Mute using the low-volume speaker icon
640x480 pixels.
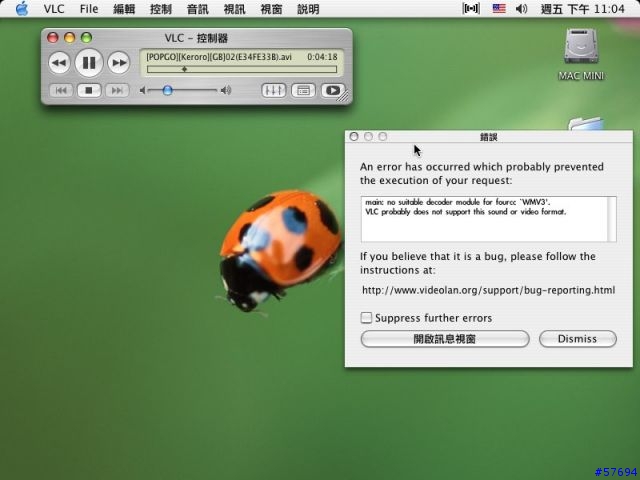pyautogui.click(x=142, y=90)
